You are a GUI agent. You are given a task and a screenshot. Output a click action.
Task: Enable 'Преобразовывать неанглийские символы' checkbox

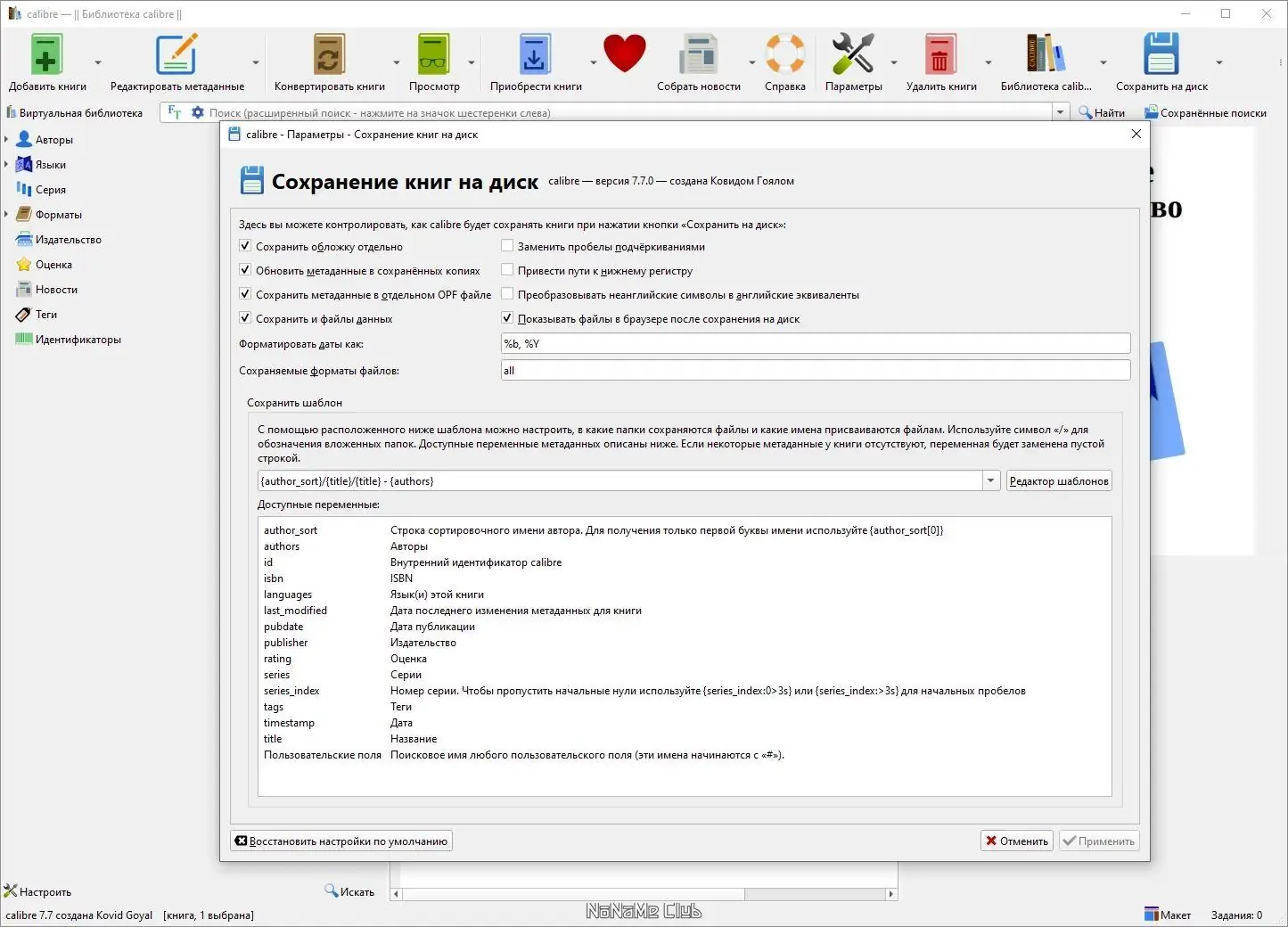[507, 294]
